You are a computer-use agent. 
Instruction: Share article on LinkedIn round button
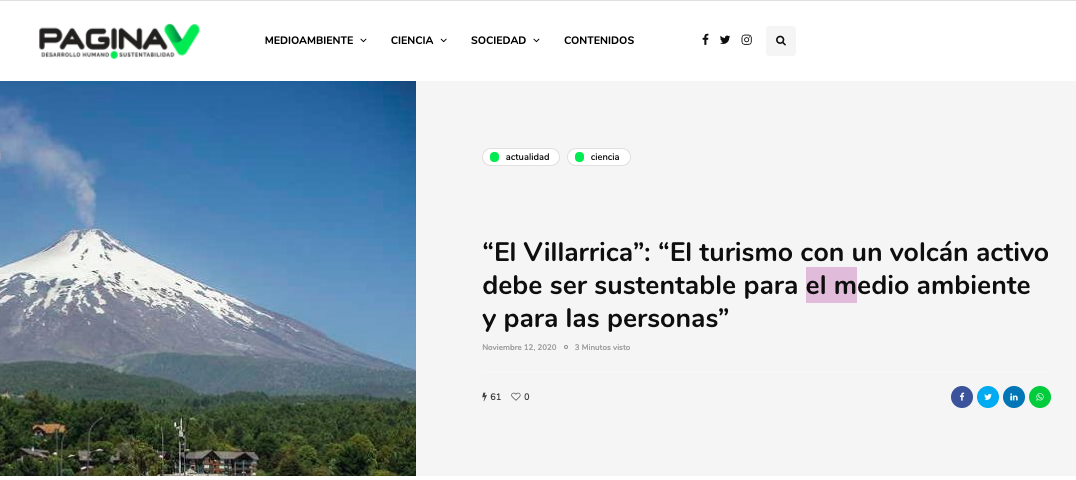1014,397
